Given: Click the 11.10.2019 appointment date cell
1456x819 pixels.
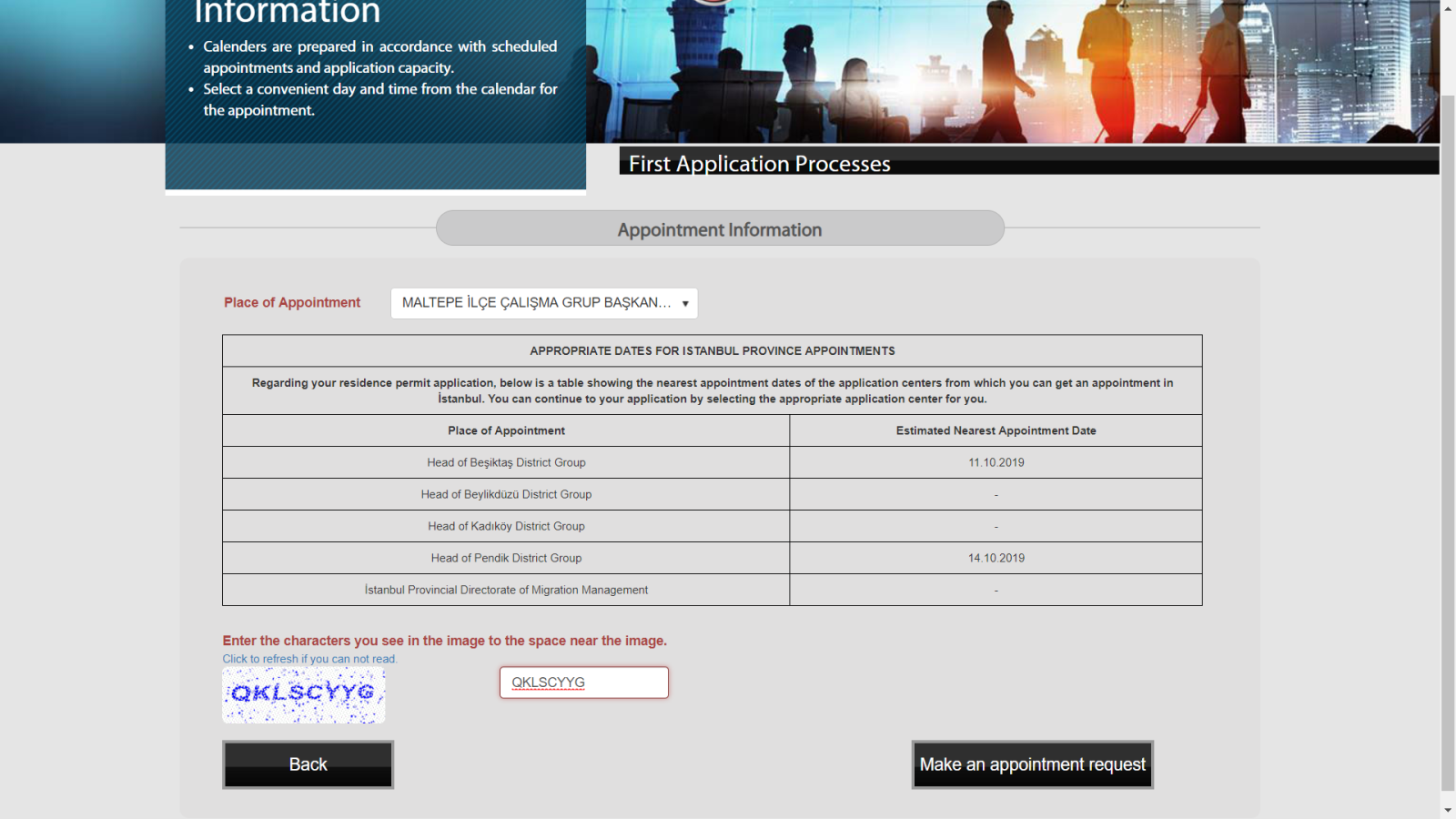Looking at the screenshot, I should tap(996, 462).
